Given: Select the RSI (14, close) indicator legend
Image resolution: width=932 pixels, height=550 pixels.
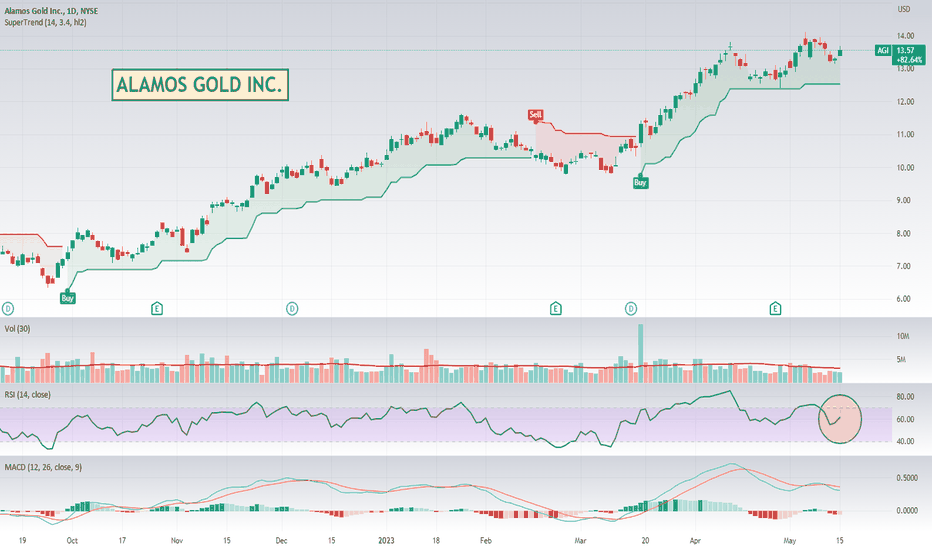Looking at the screenshot, I should (x=27, y=395).
